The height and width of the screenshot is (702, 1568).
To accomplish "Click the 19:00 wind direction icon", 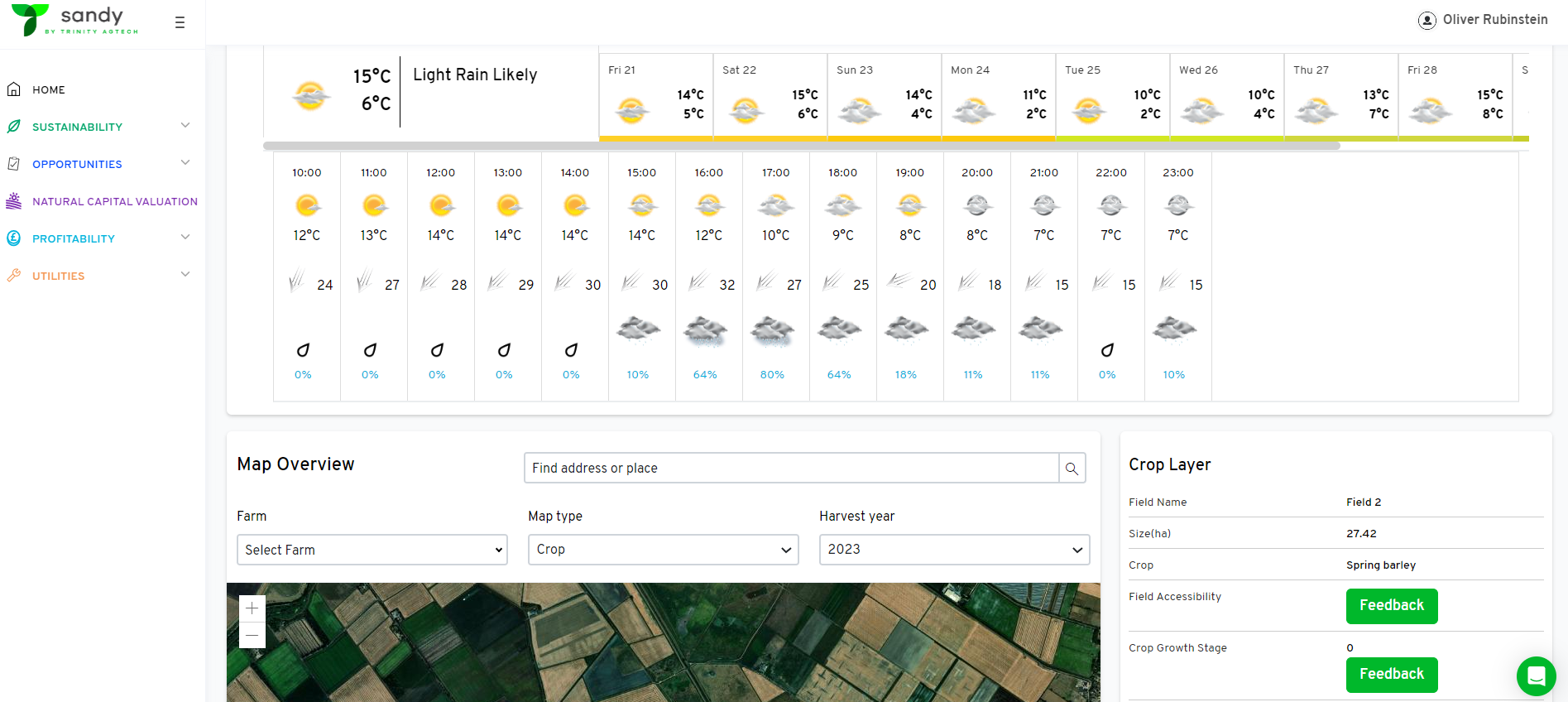I will coord(899,281).
